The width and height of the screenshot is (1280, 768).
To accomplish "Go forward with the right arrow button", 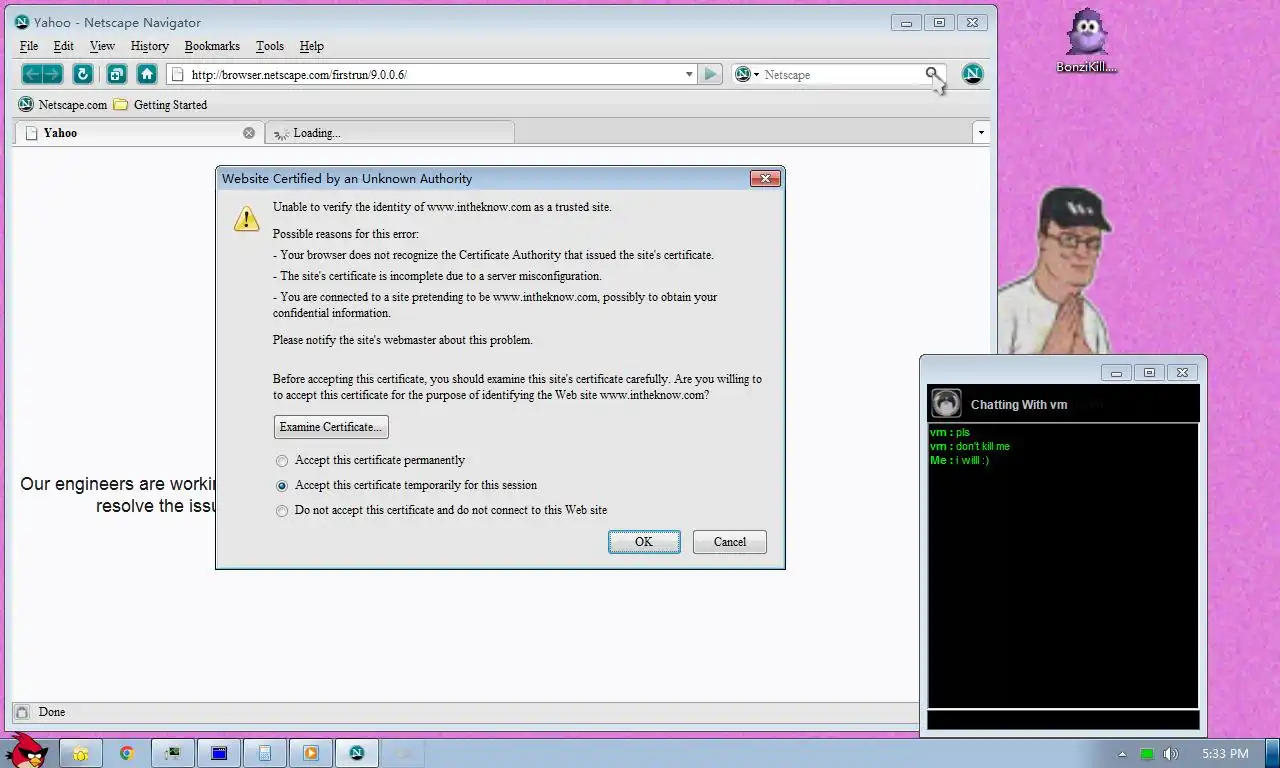I will [53, 74].
